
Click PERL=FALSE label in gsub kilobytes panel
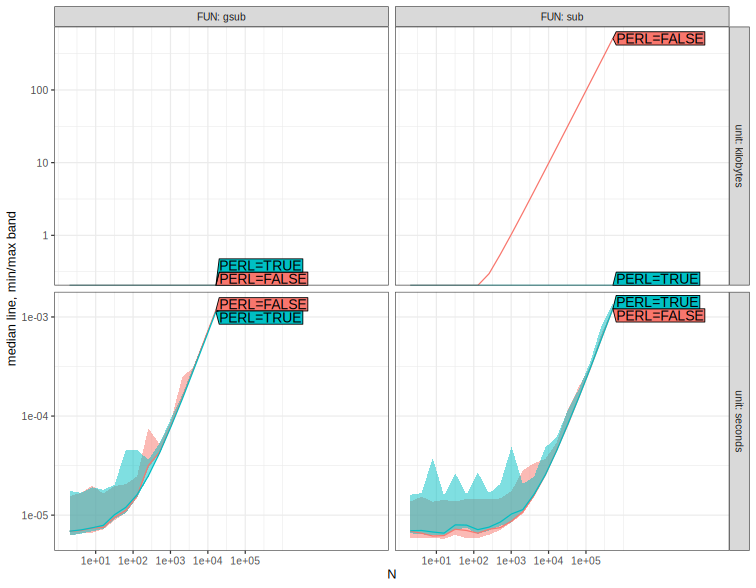(263, 279)
